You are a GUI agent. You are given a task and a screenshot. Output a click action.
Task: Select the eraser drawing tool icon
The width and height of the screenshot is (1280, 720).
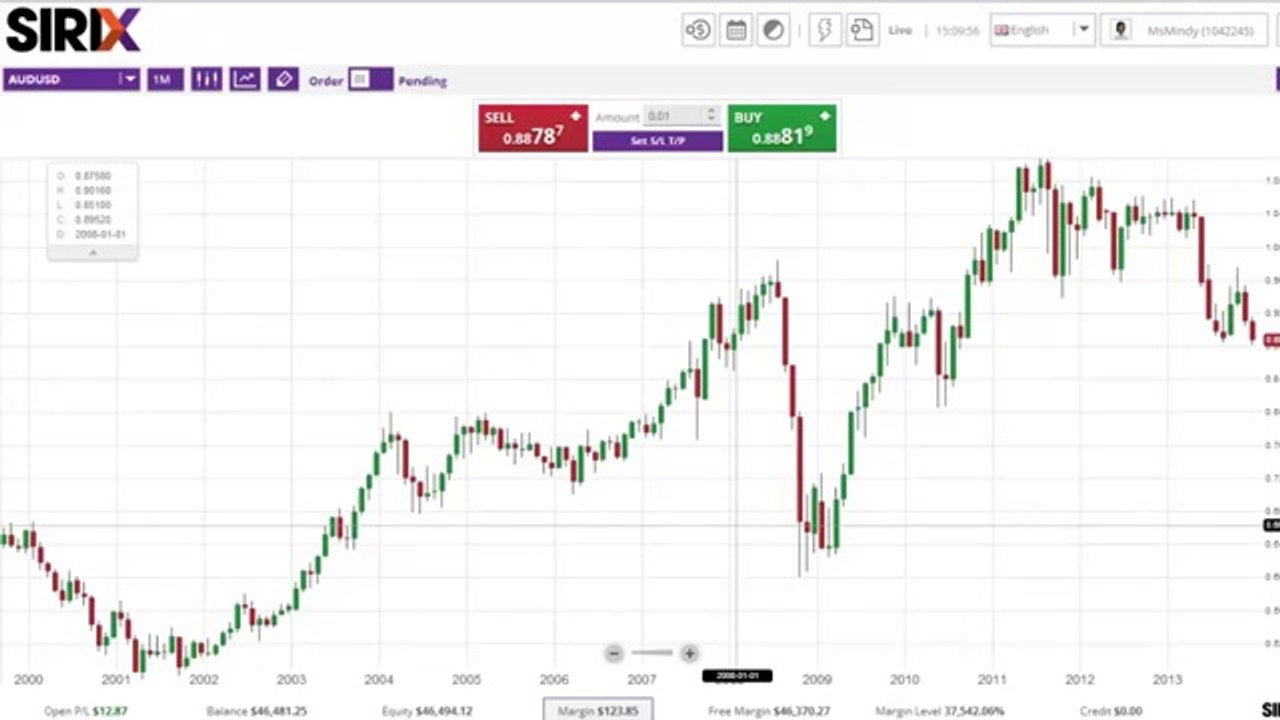(283, 80)
